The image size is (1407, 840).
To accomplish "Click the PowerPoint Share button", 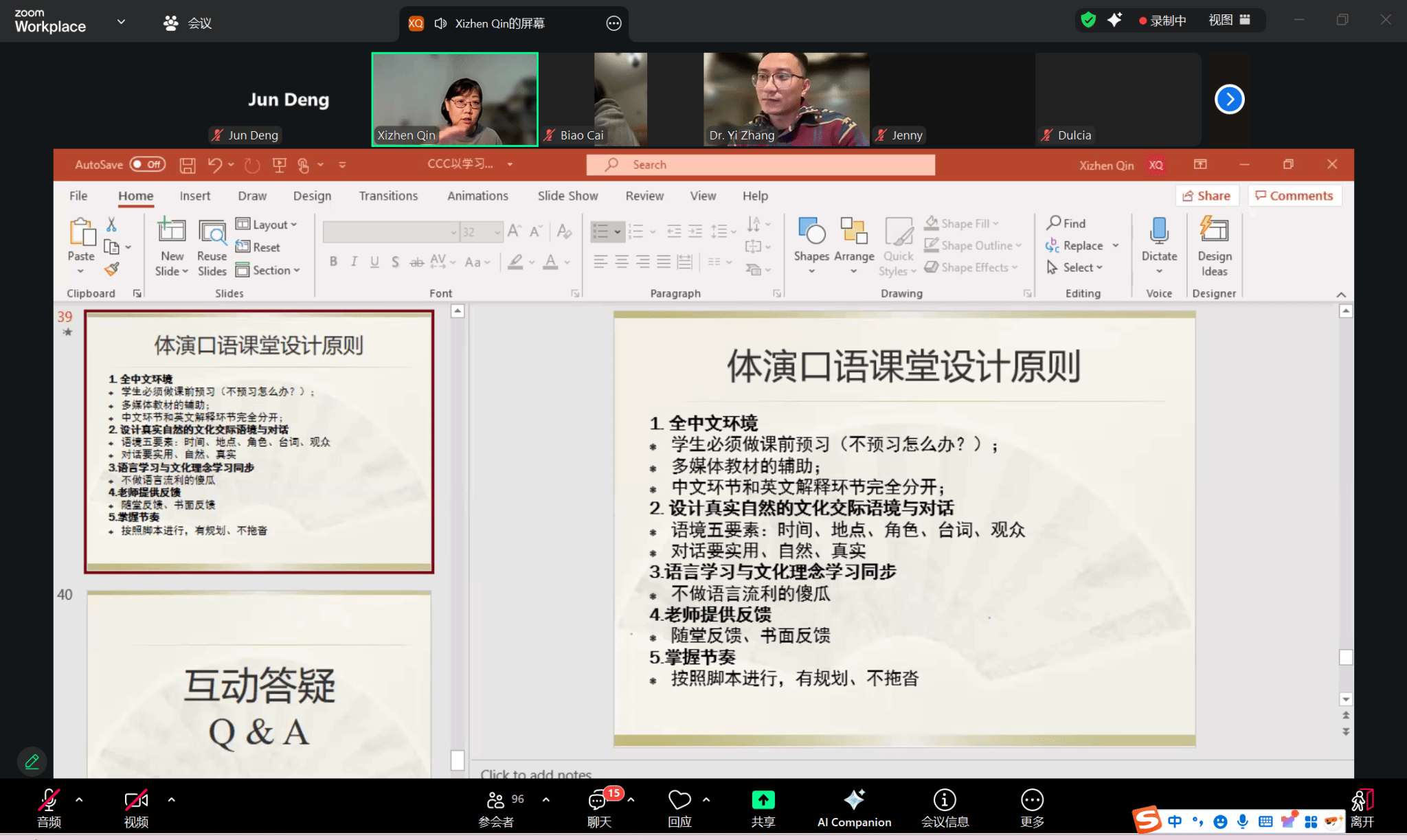I will click(x=1206, y=196).
